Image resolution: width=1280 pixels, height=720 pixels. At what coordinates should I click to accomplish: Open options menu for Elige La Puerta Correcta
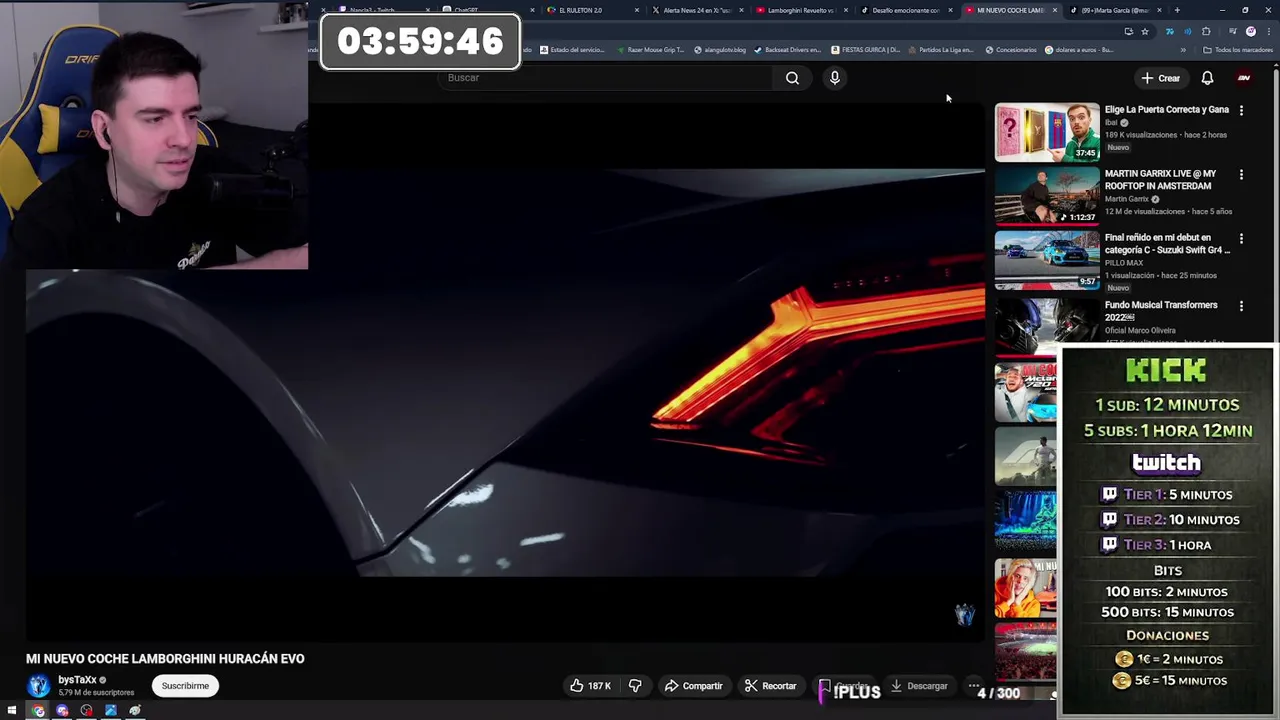tap(1241, 110)
